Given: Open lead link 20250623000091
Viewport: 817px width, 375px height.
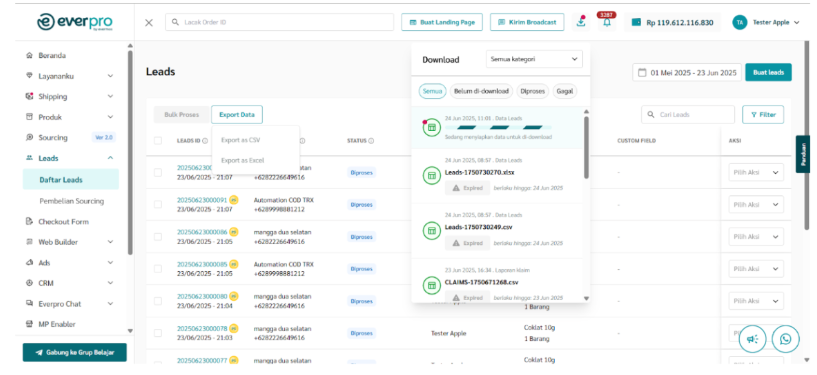Looking at the screenshot, I should 202,200.
